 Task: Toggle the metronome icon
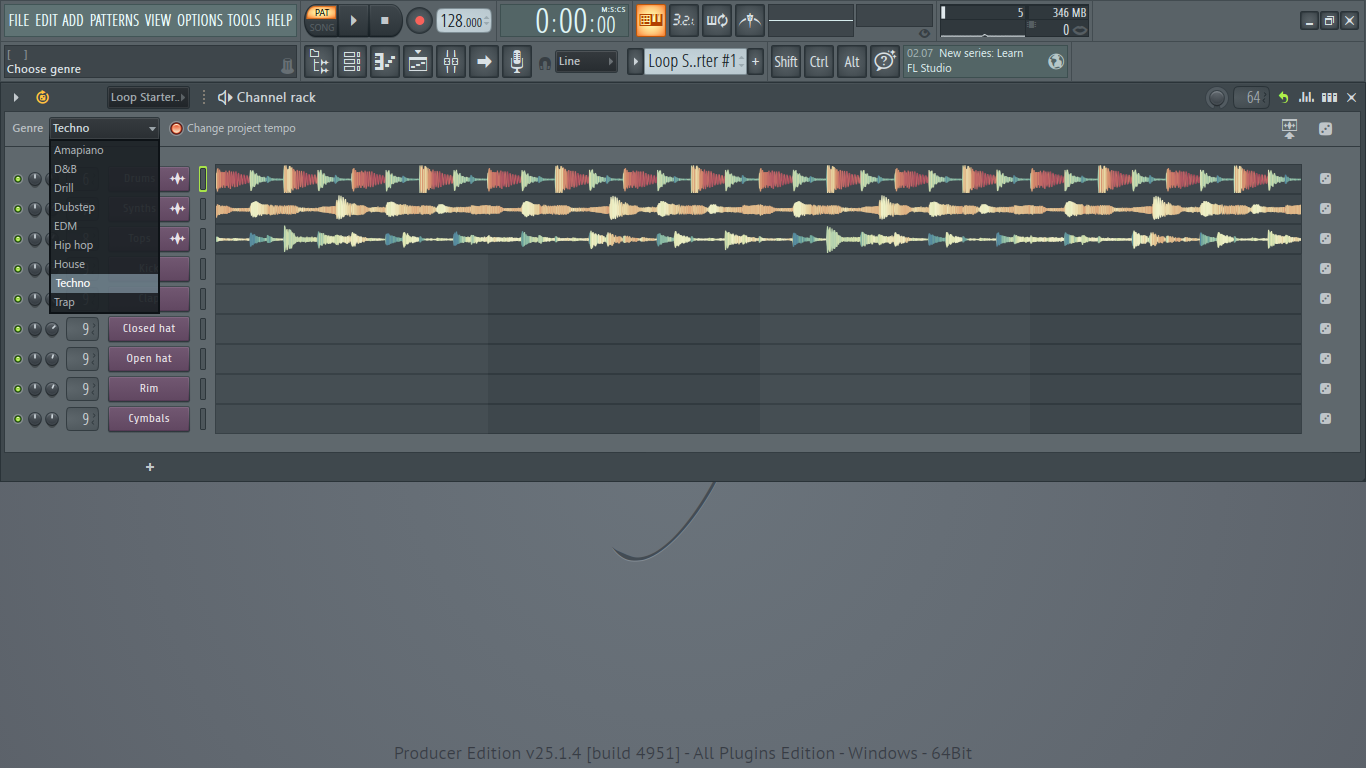point(750,20)
